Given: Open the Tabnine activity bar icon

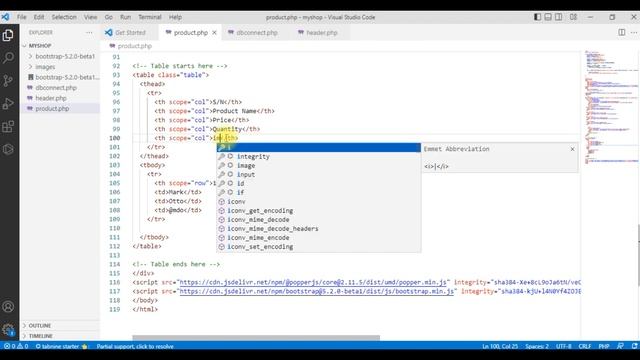Looking at the screenshot, I should [x=8, y=149].
